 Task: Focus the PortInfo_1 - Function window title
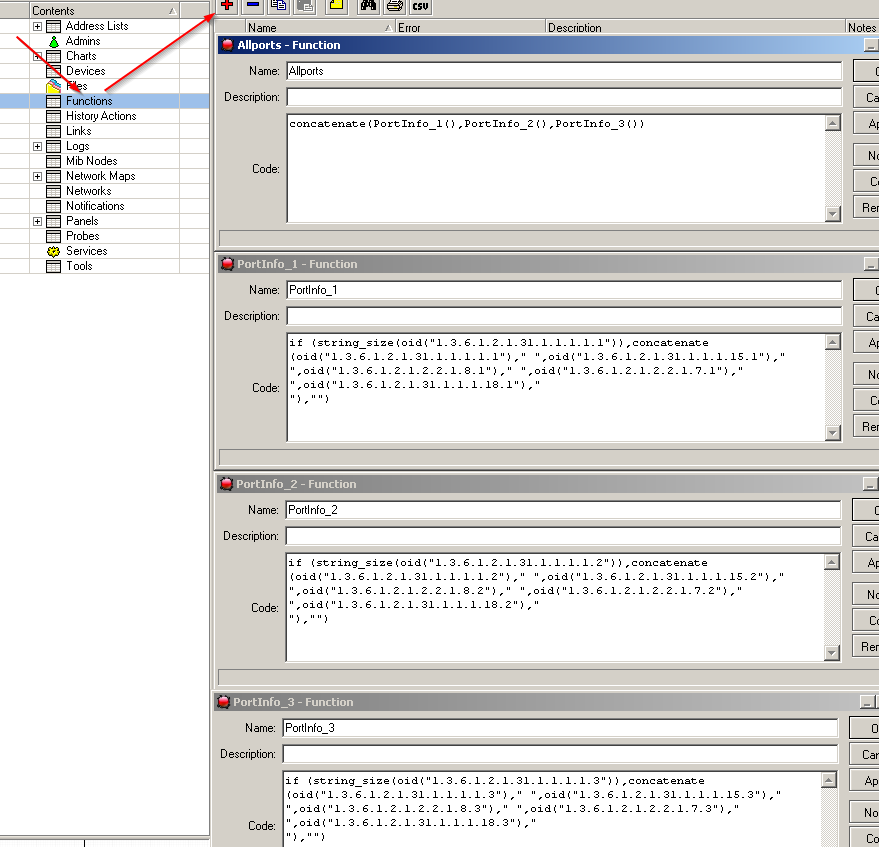pos(297,264)
